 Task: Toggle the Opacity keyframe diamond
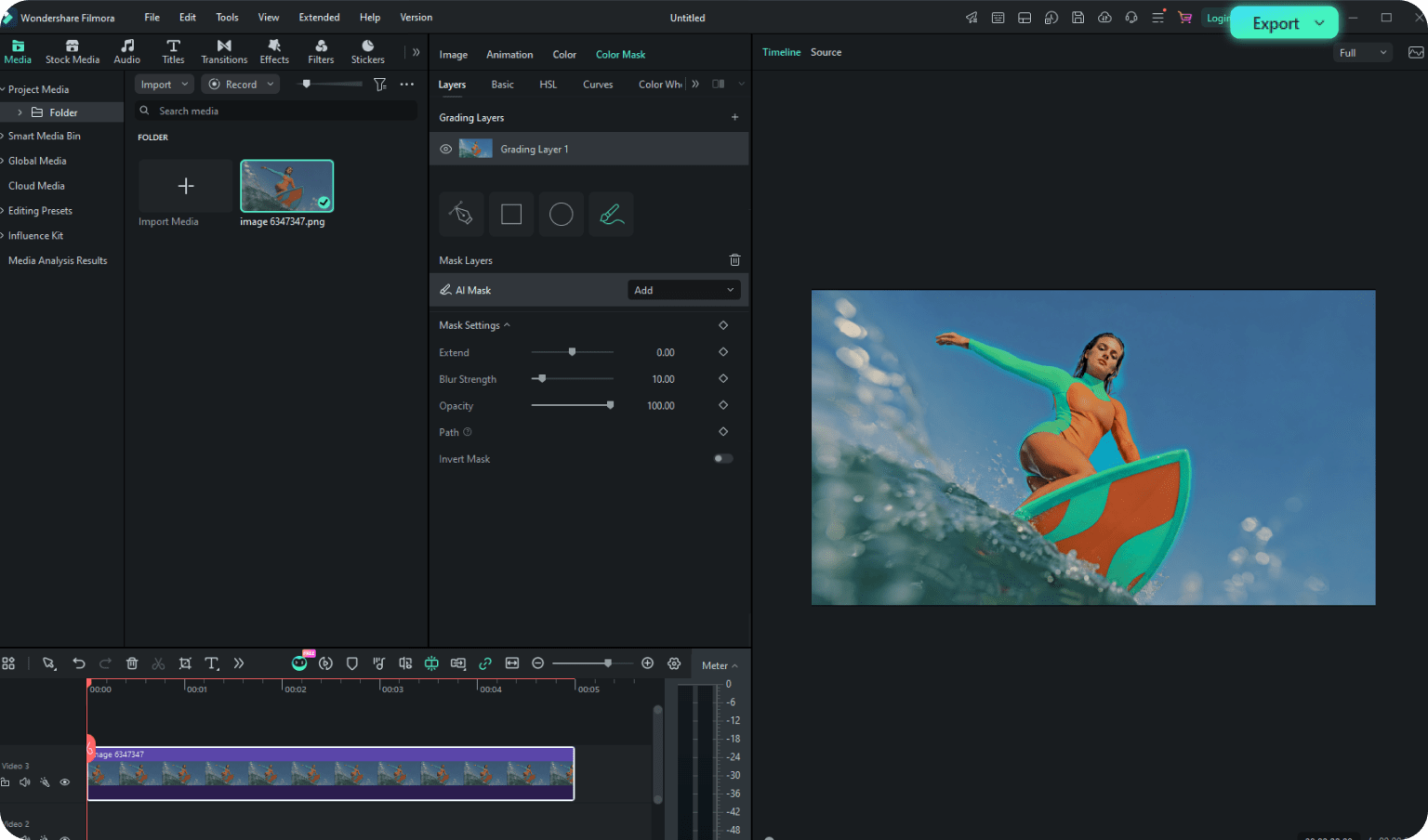click(x=723, y=405)
